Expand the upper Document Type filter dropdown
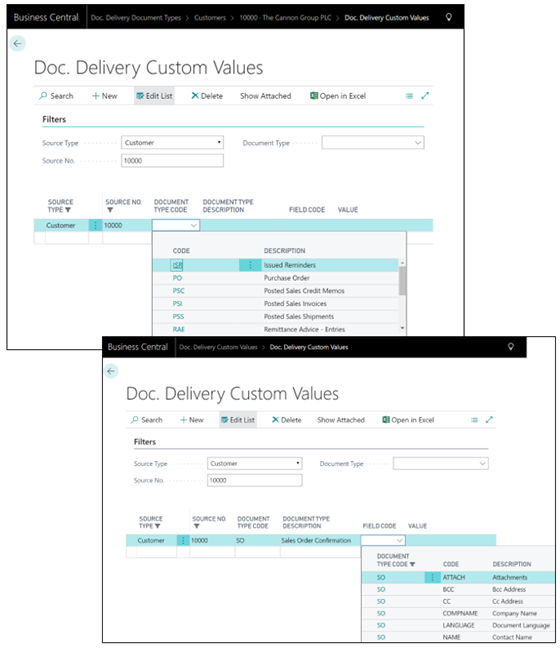The image size is (560, 648). click(x=373, y=143)
